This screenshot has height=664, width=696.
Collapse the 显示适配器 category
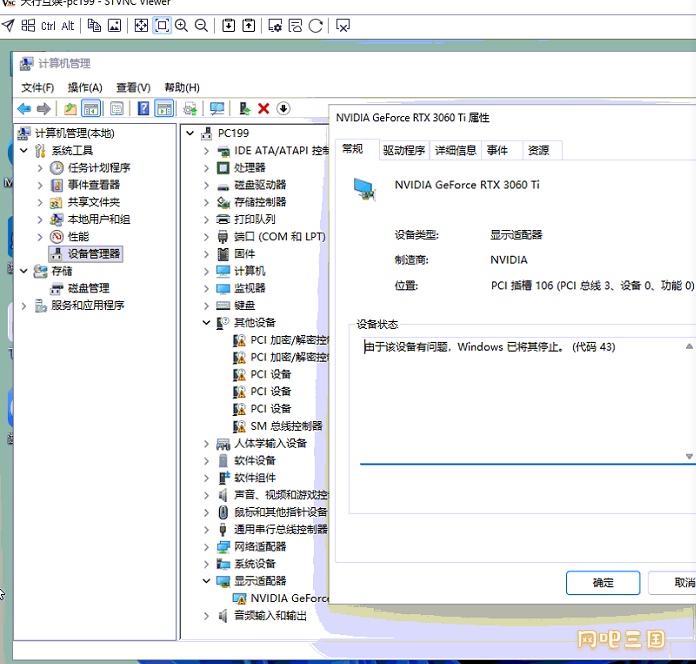206,581
